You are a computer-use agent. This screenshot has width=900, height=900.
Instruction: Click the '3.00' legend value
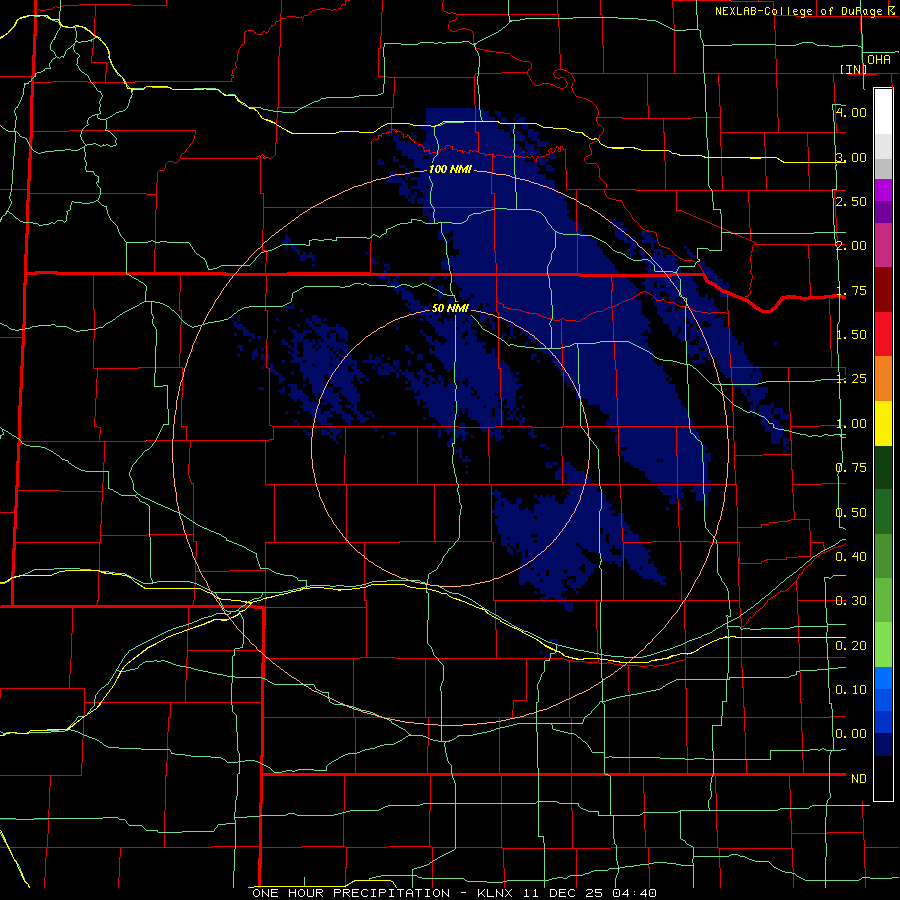(851, 157)
